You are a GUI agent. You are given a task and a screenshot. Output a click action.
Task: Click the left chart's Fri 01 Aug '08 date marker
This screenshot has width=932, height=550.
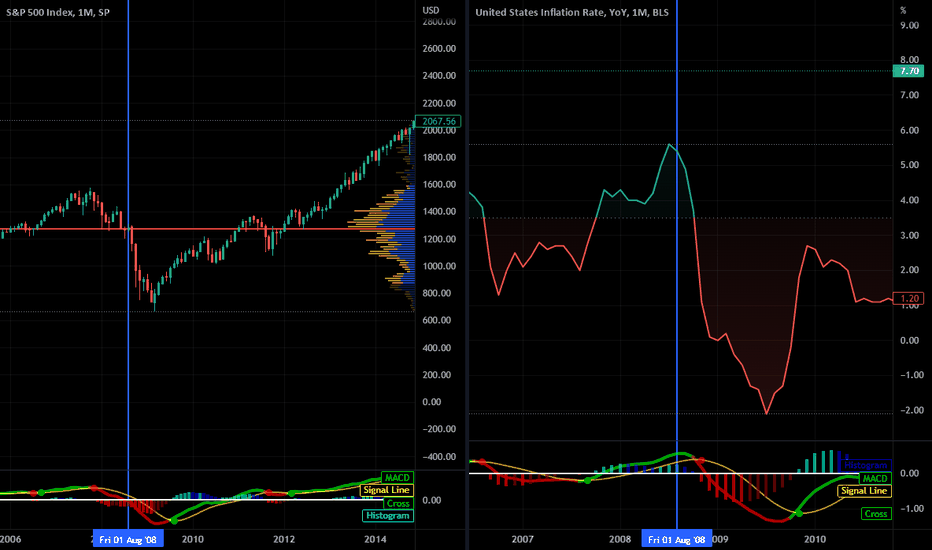coord(128,539)
